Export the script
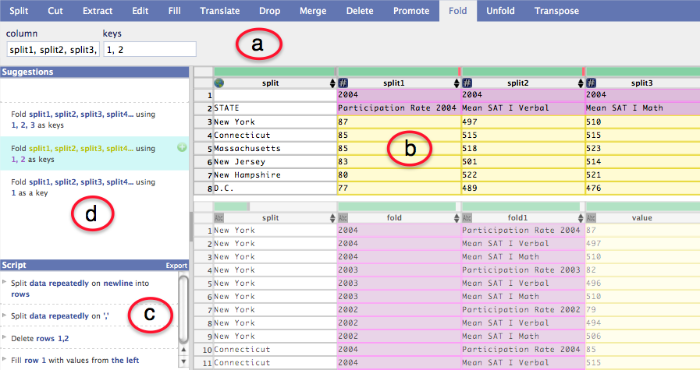Screen dimensions: 700x370 [176, 266]
